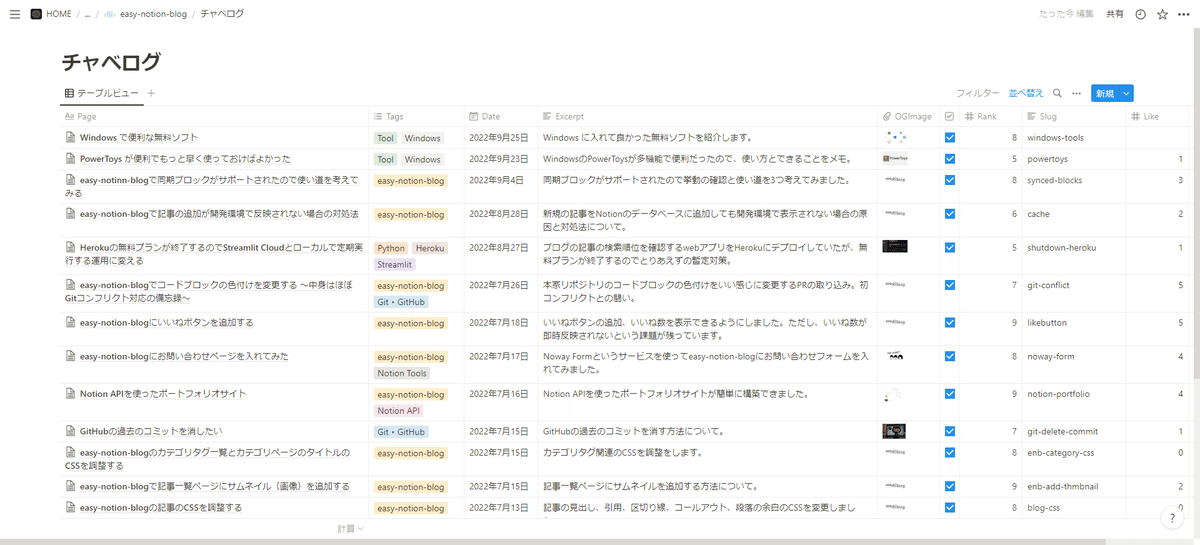Uncheck the checkbox in noway-form row
1200x545 pixels.
point(950,356)
